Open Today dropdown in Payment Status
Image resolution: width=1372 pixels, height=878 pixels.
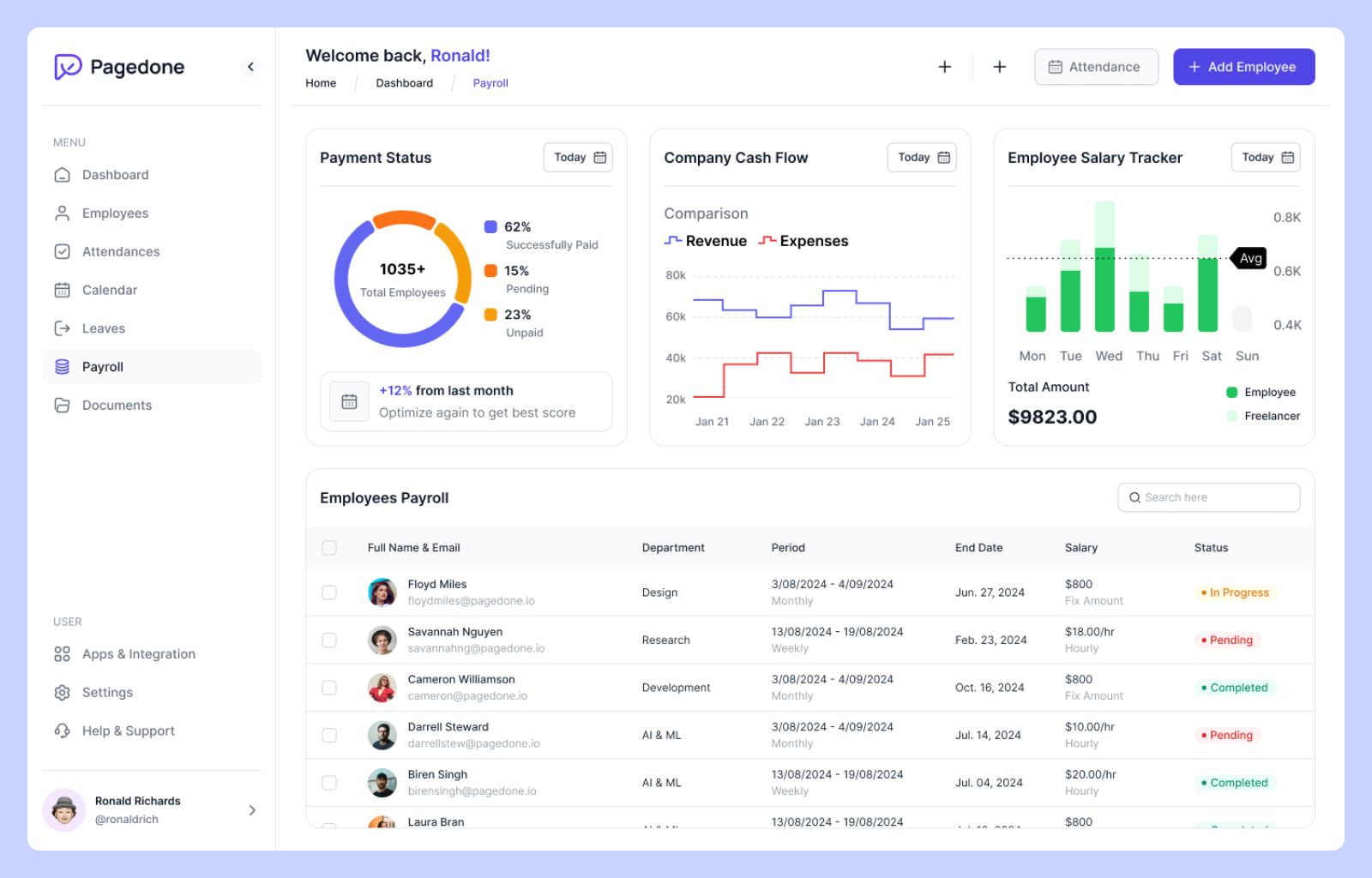[x=578, y=158]
